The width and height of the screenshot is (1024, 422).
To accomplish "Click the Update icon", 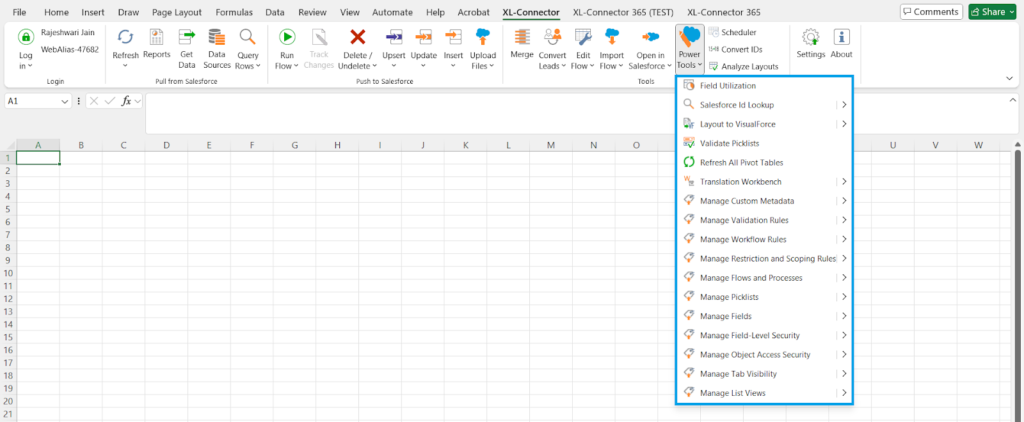I will 424,37.
